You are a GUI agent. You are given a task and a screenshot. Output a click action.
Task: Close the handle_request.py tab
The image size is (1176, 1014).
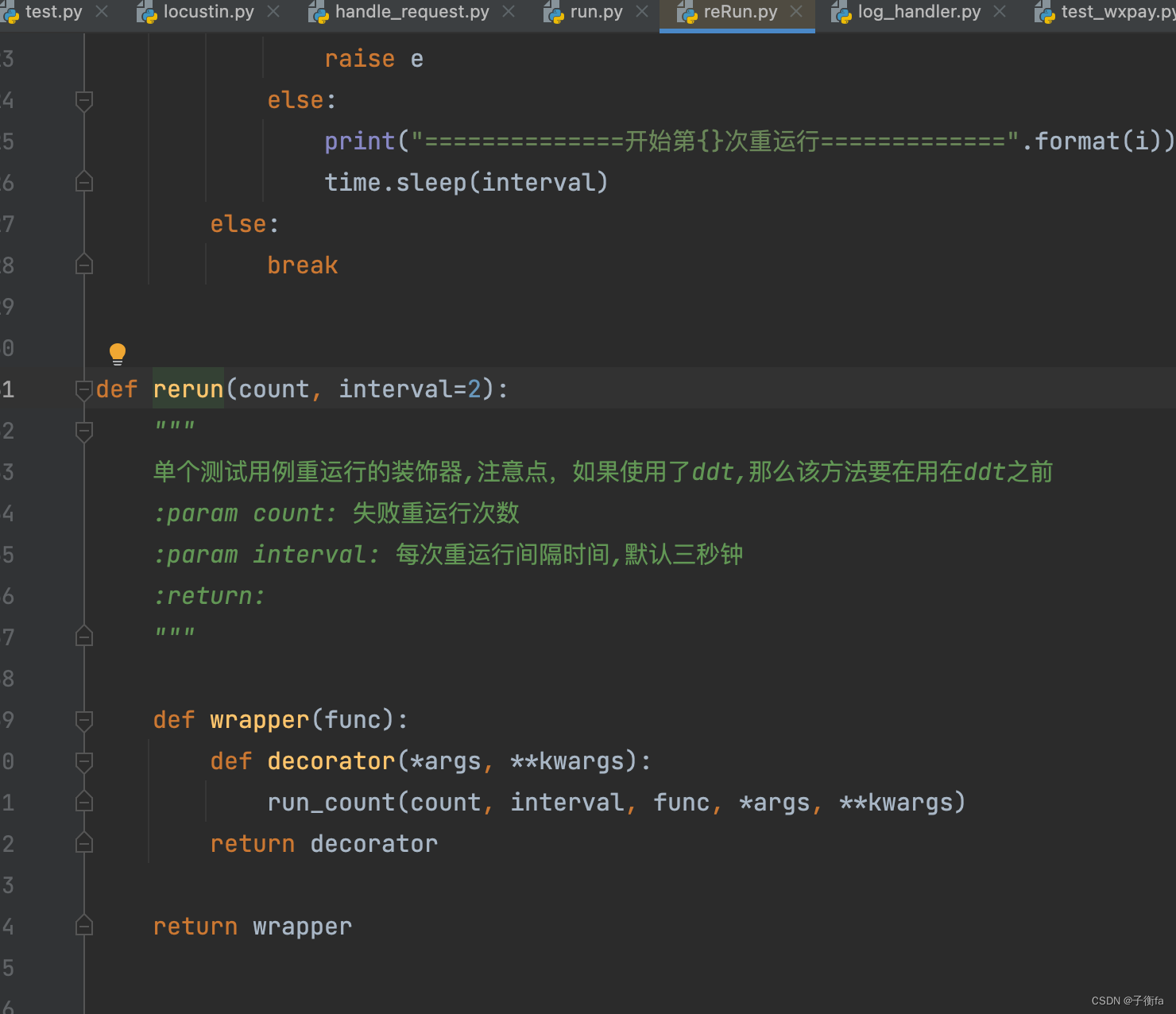509,11
